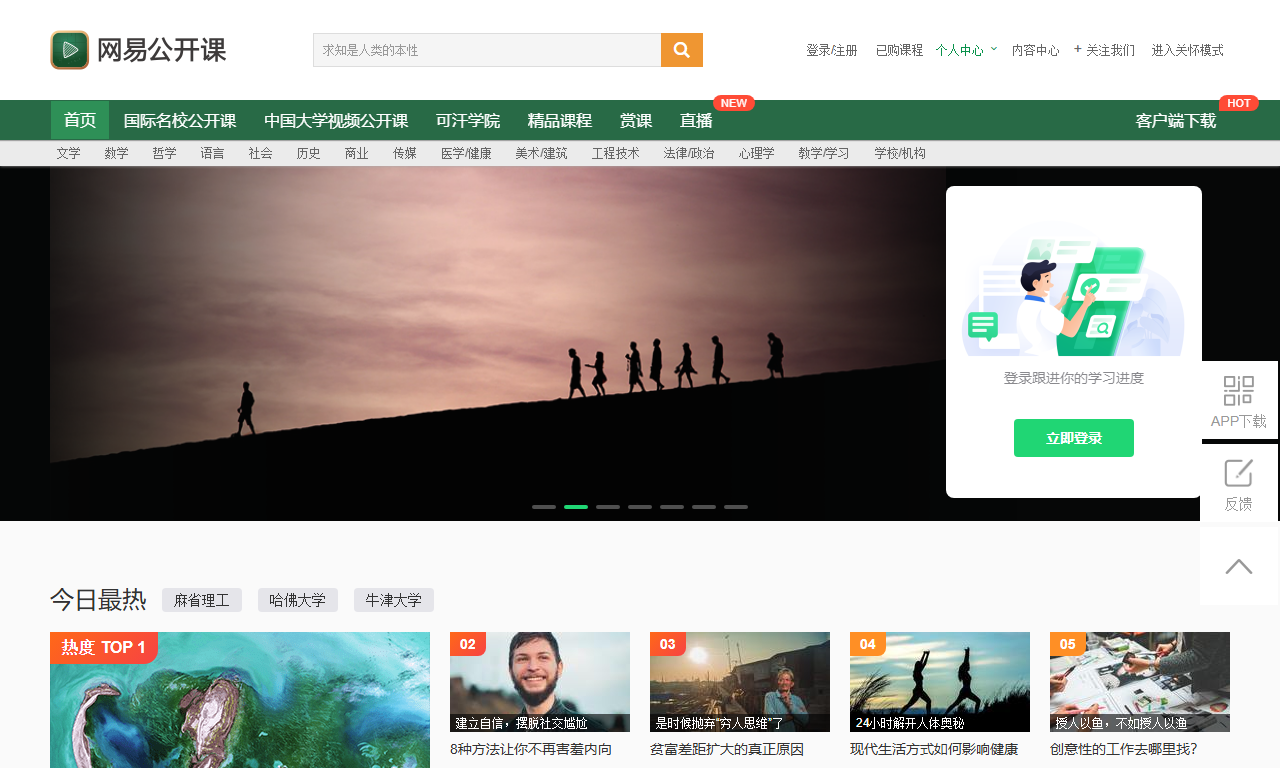Open course title 现代生活方式如何影响健康
The width and height of the screenshot is (1280, 768).
coord(934,749)
